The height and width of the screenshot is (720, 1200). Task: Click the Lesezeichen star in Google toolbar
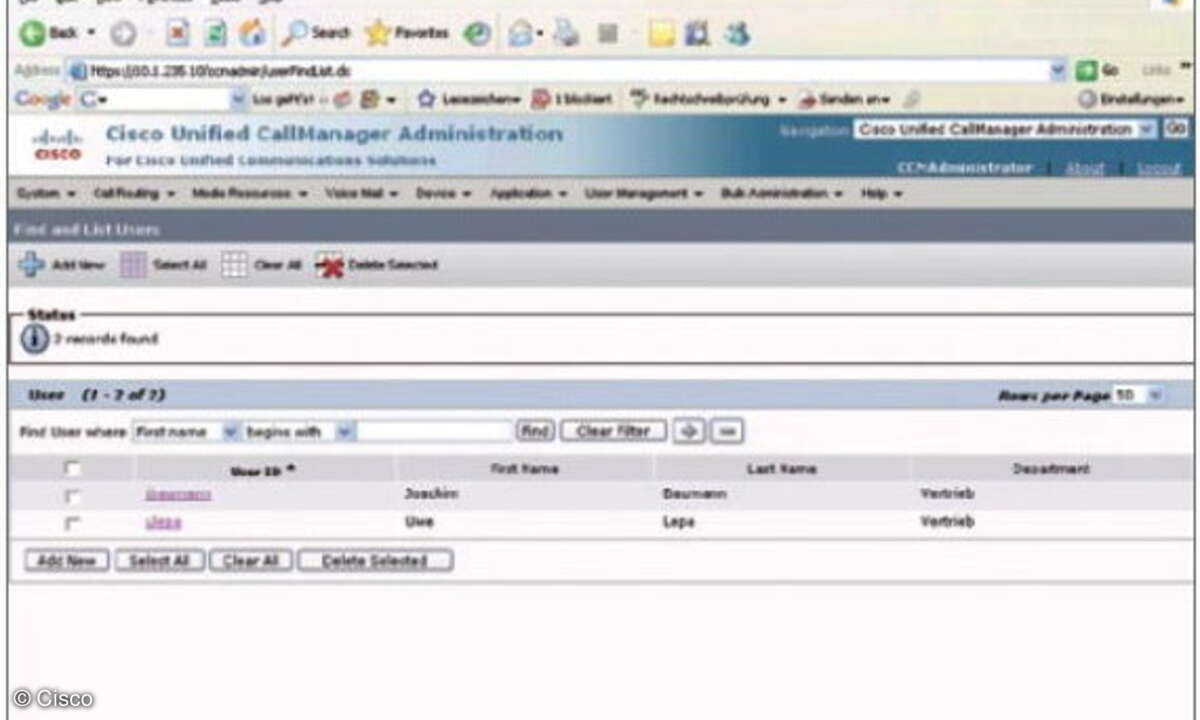(x=426, y=99)
